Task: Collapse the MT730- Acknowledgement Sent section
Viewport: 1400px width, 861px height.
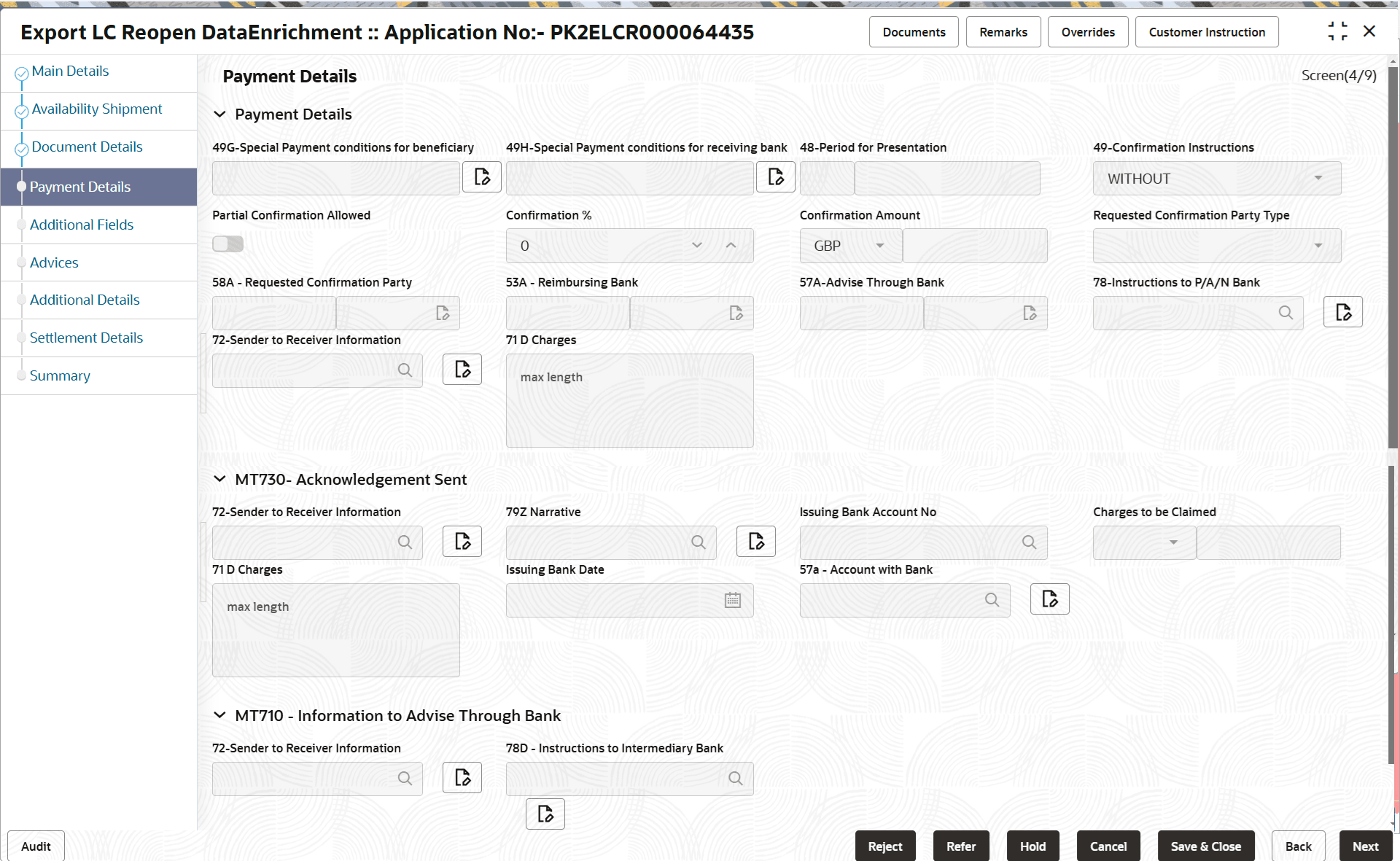Action: pos(220,479)
